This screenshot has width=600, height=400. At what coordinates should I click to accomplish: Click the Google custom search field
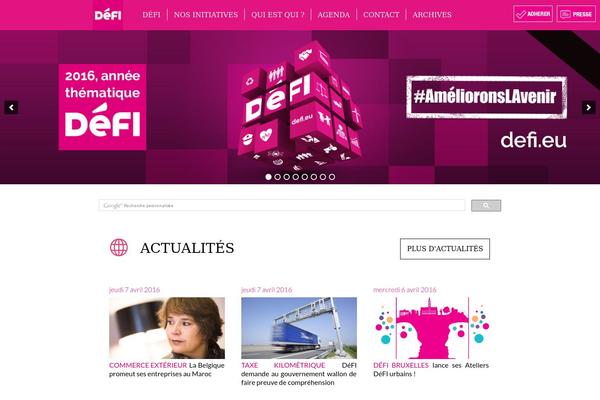click(282, 206)
